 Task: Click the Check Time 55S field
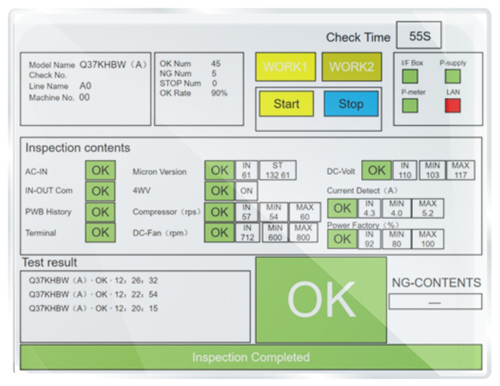click(x=419, y=35)
